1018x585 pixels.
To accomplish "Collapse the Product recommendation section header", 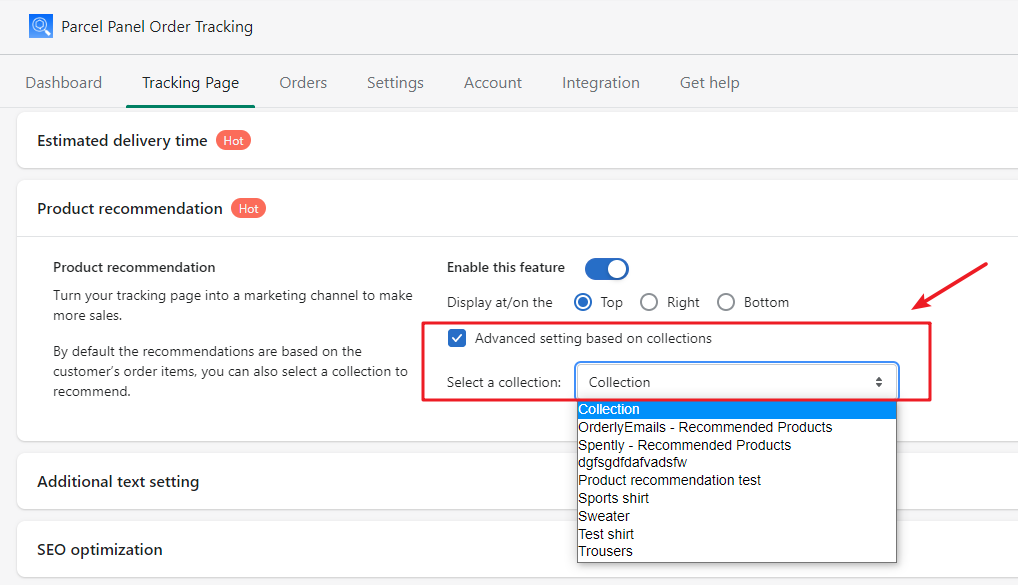I will click(x=517, y=208).
